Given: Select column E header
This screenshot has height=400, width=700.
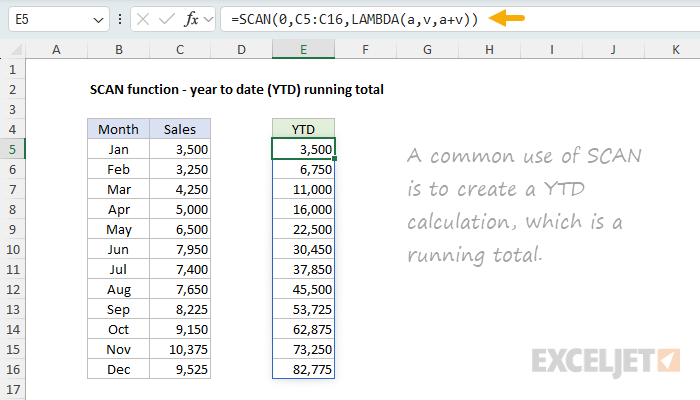Looking at the screenshot, I should pos(303,49).
